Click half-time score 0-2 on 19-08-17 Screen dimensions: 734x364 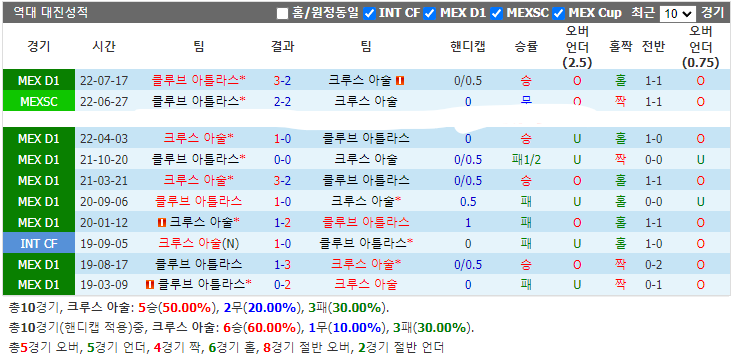click(x=653, y=265)
